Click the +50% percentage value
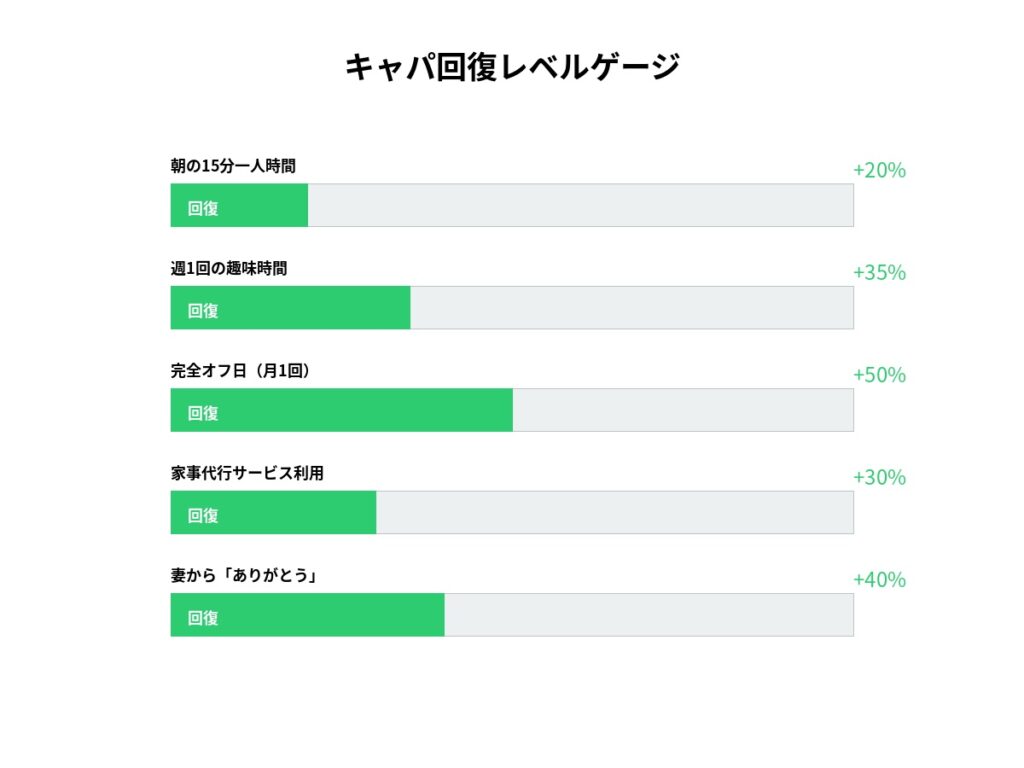1024x768 pixels. pos(879,375)
